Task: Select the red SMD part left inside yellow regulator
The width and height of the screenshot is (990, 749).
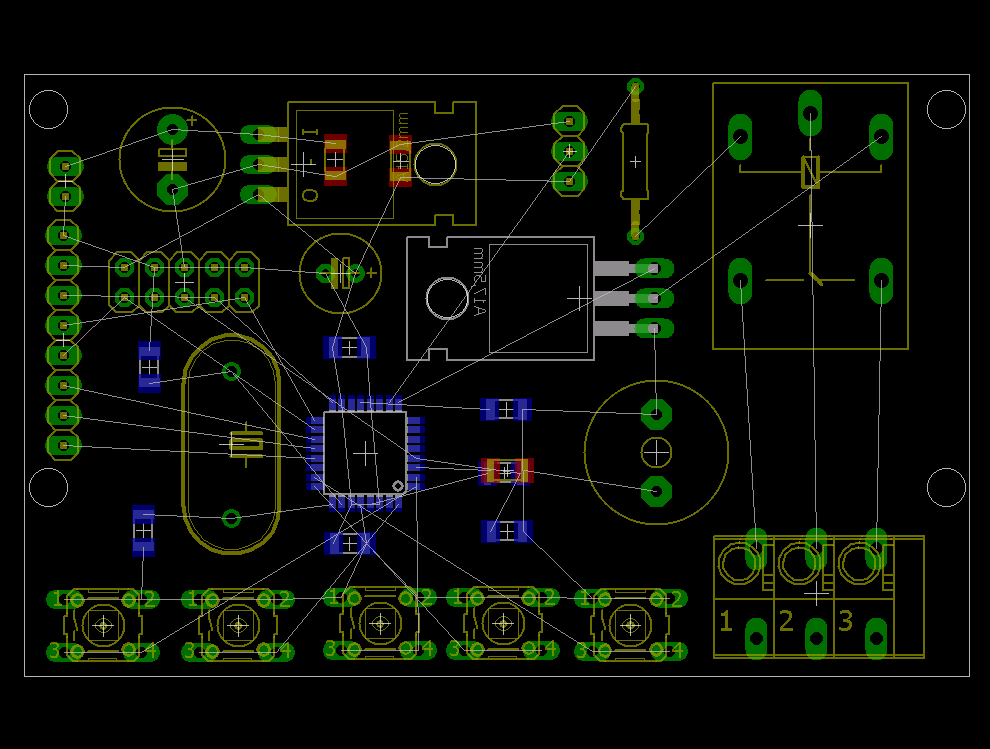Action: tap(335, 160)
